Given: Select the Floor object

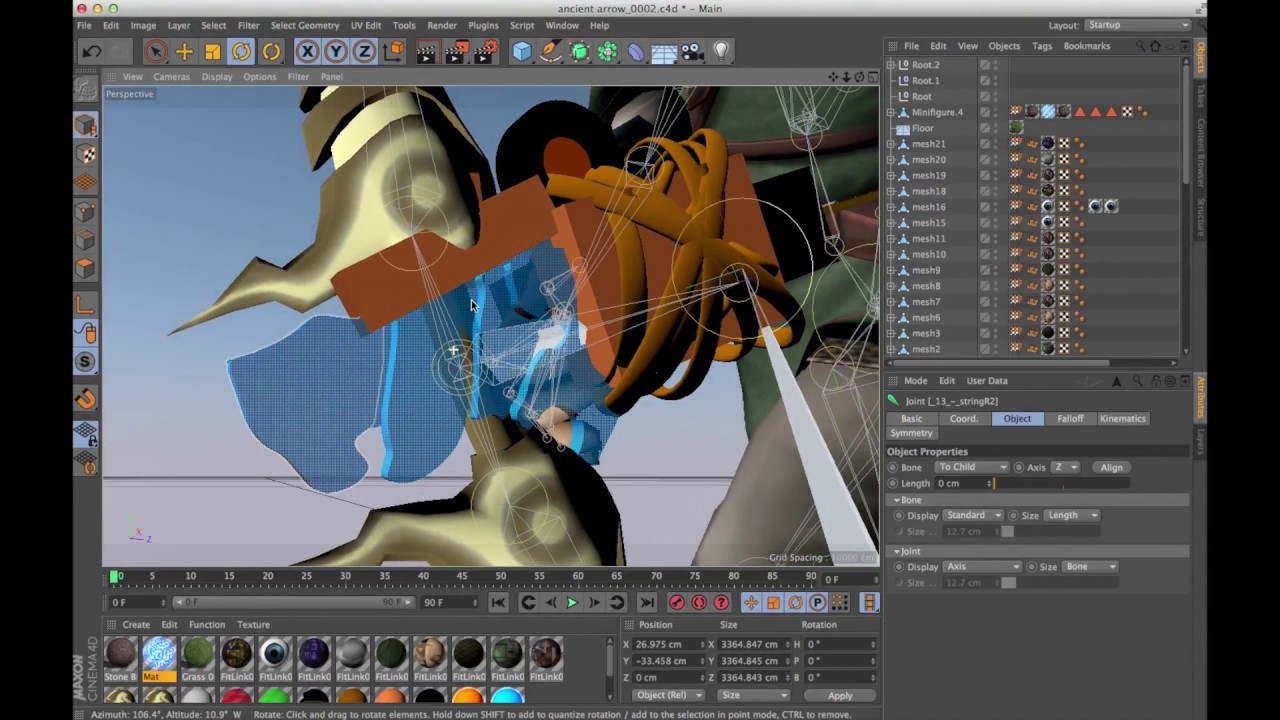Looking at the screenshot, I should pyautogui.click(x=922, y=128).
